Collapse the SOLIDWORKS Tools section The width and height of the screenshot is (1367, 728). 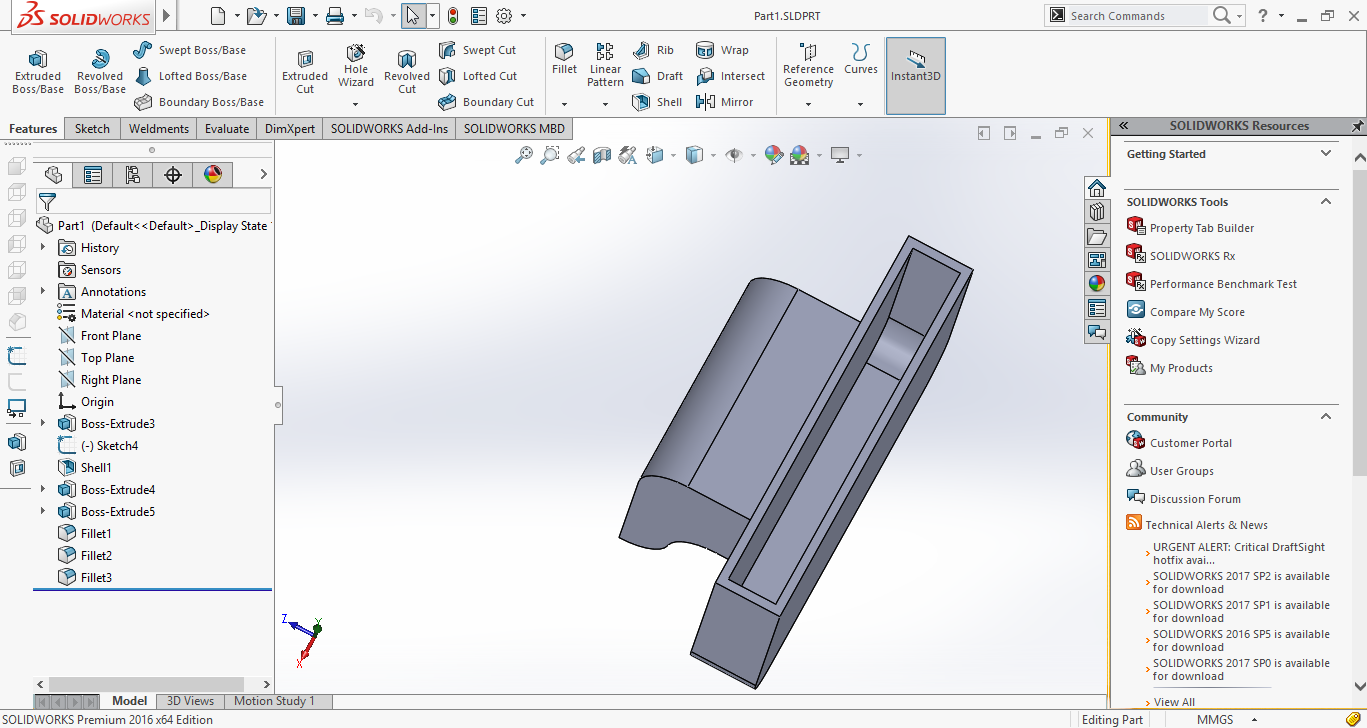point(1326,202)
